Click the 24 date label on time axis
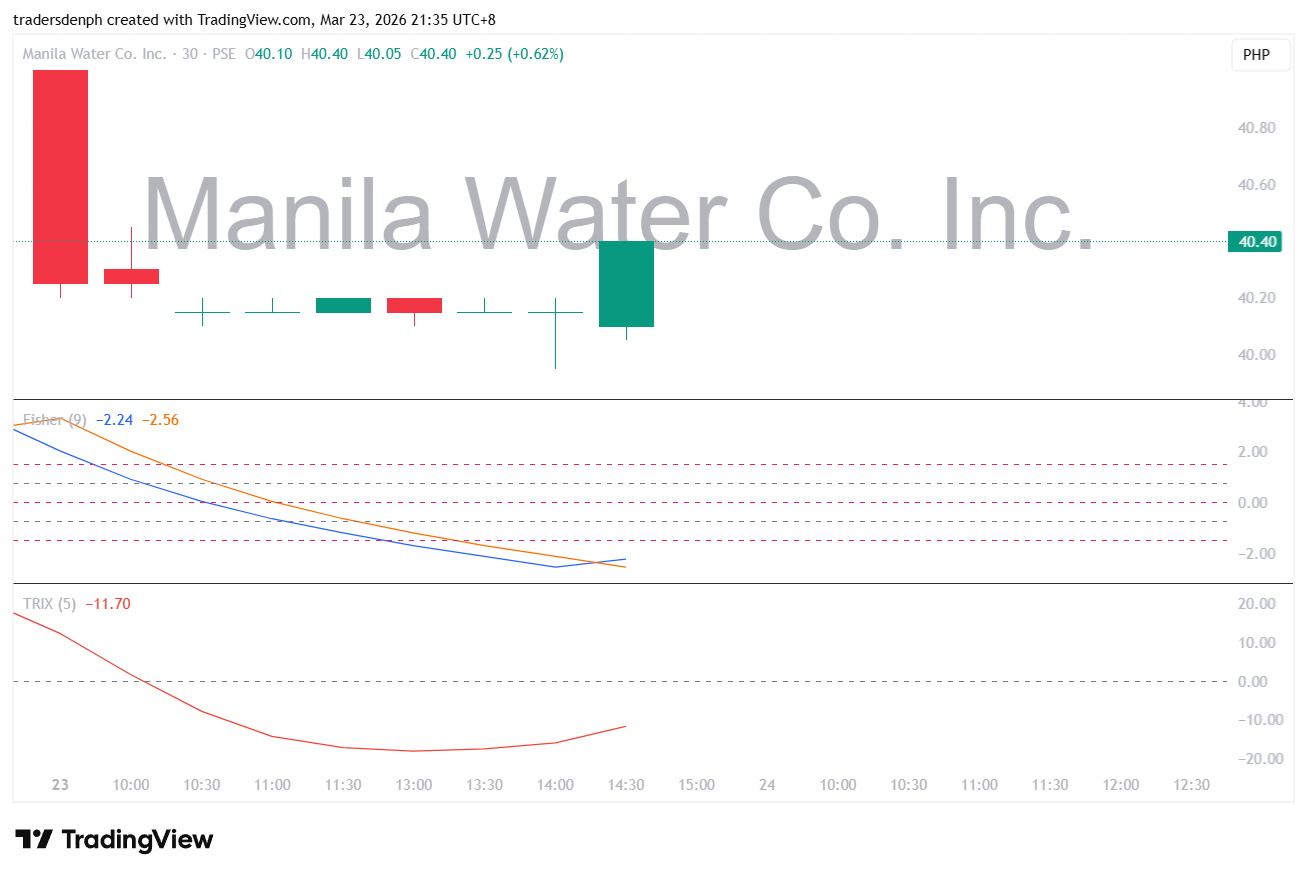This screenshot has width=1307, height=877. [x=767, y=785]
